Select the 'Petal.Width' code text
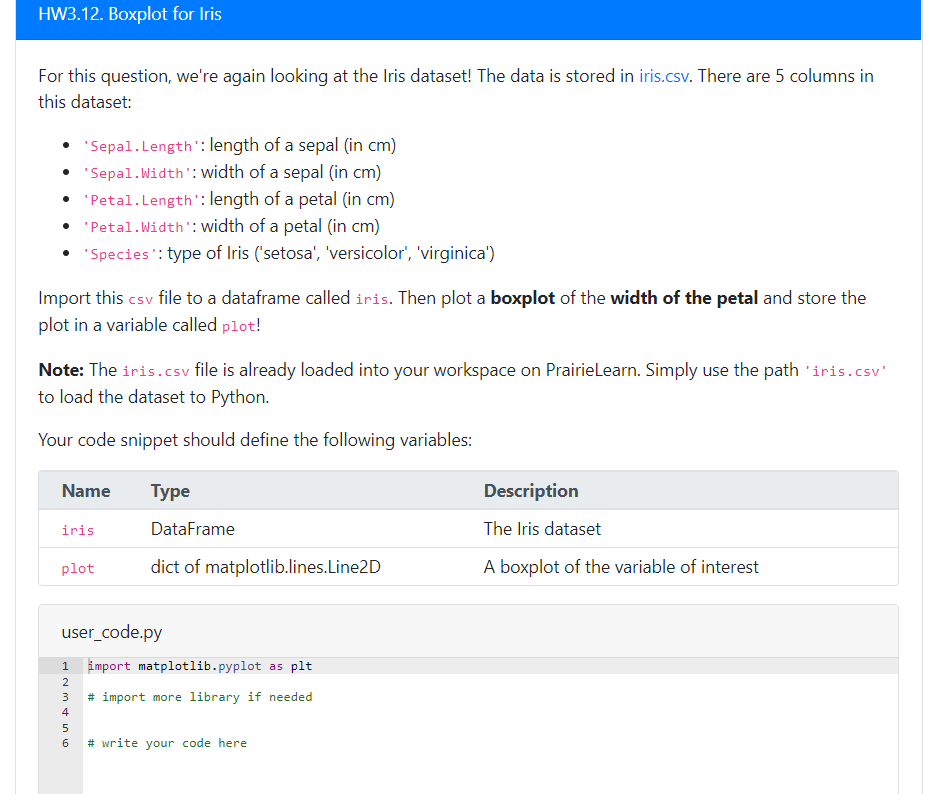 click(x=137, y=227)
